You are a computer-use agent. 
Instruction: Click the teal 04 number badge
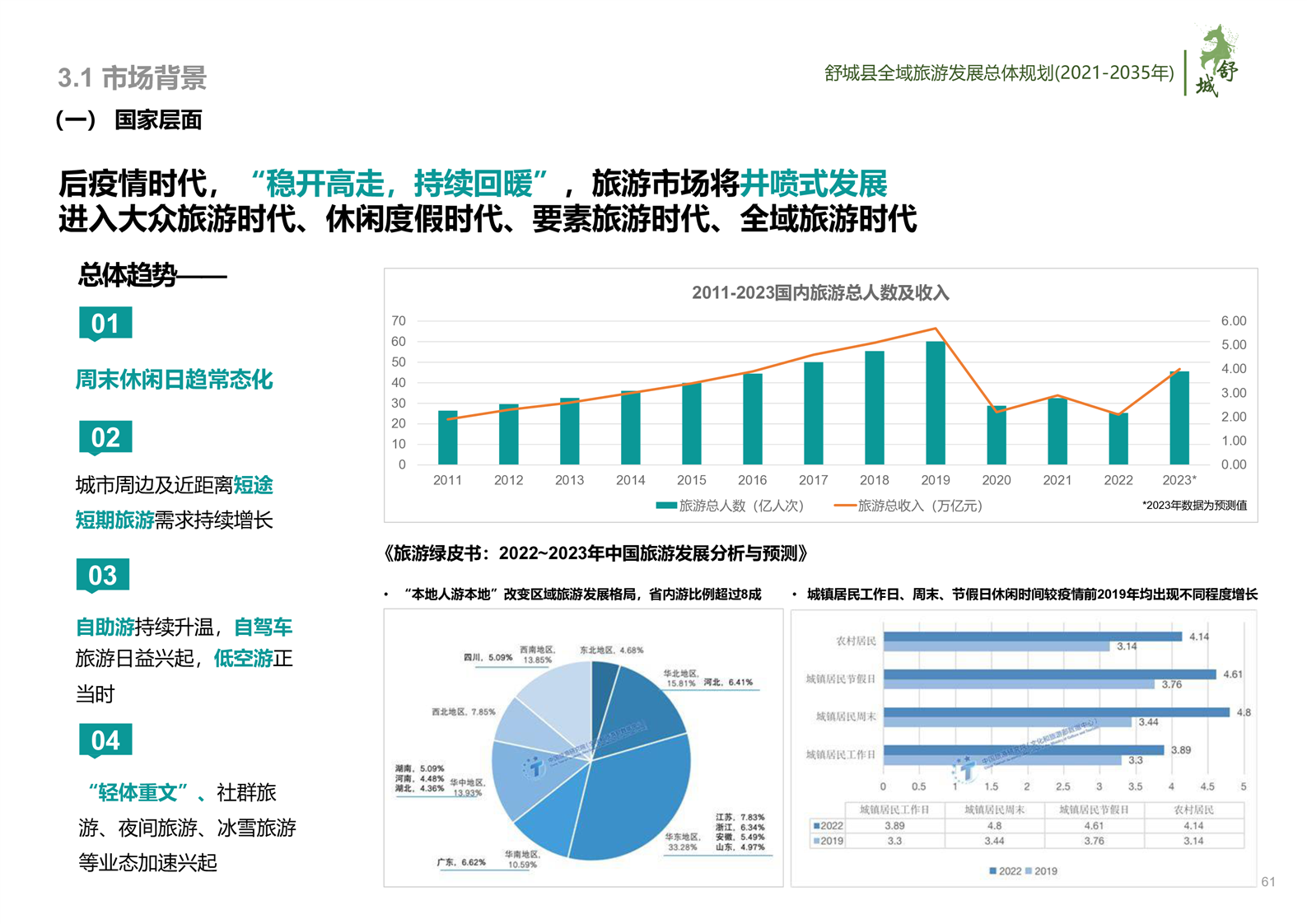(105, 740)
